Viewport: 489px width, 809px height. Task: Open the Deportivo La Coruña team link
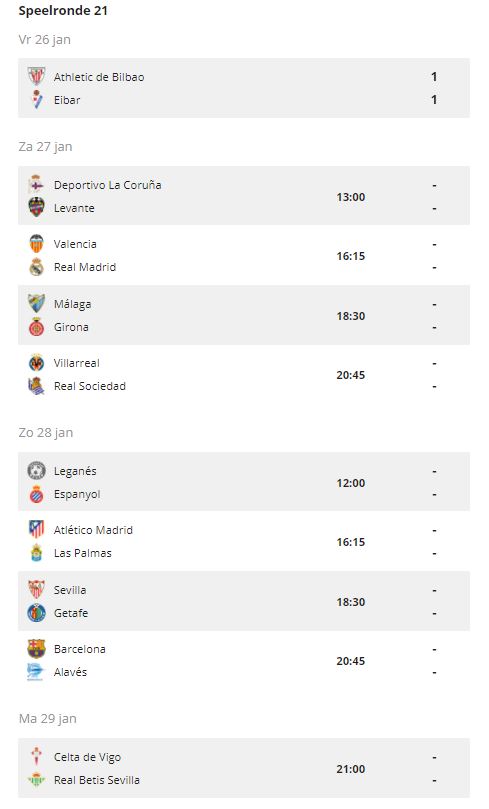point(107,185)
